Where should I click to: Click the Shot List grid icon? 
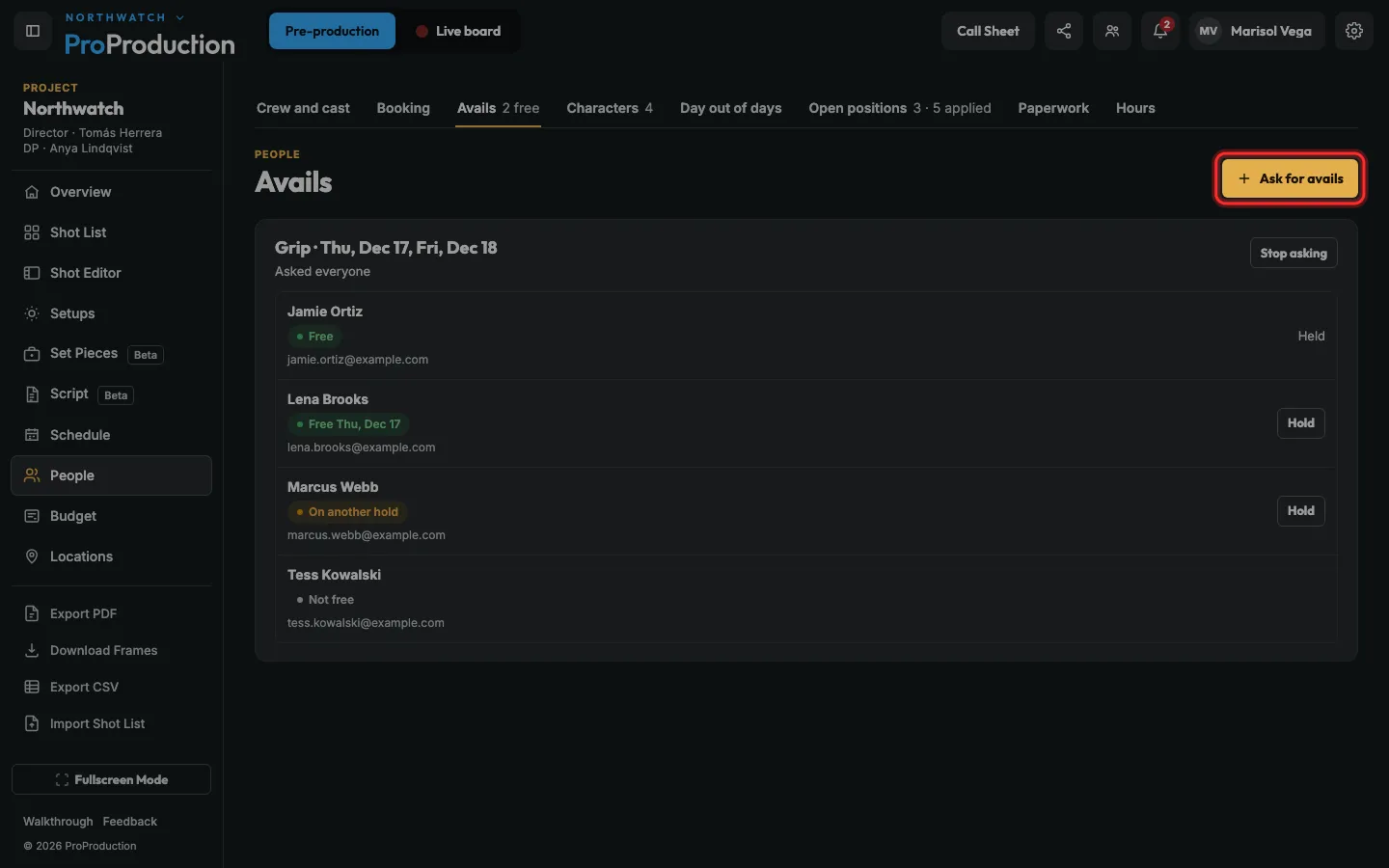click(x=32, y=232)
